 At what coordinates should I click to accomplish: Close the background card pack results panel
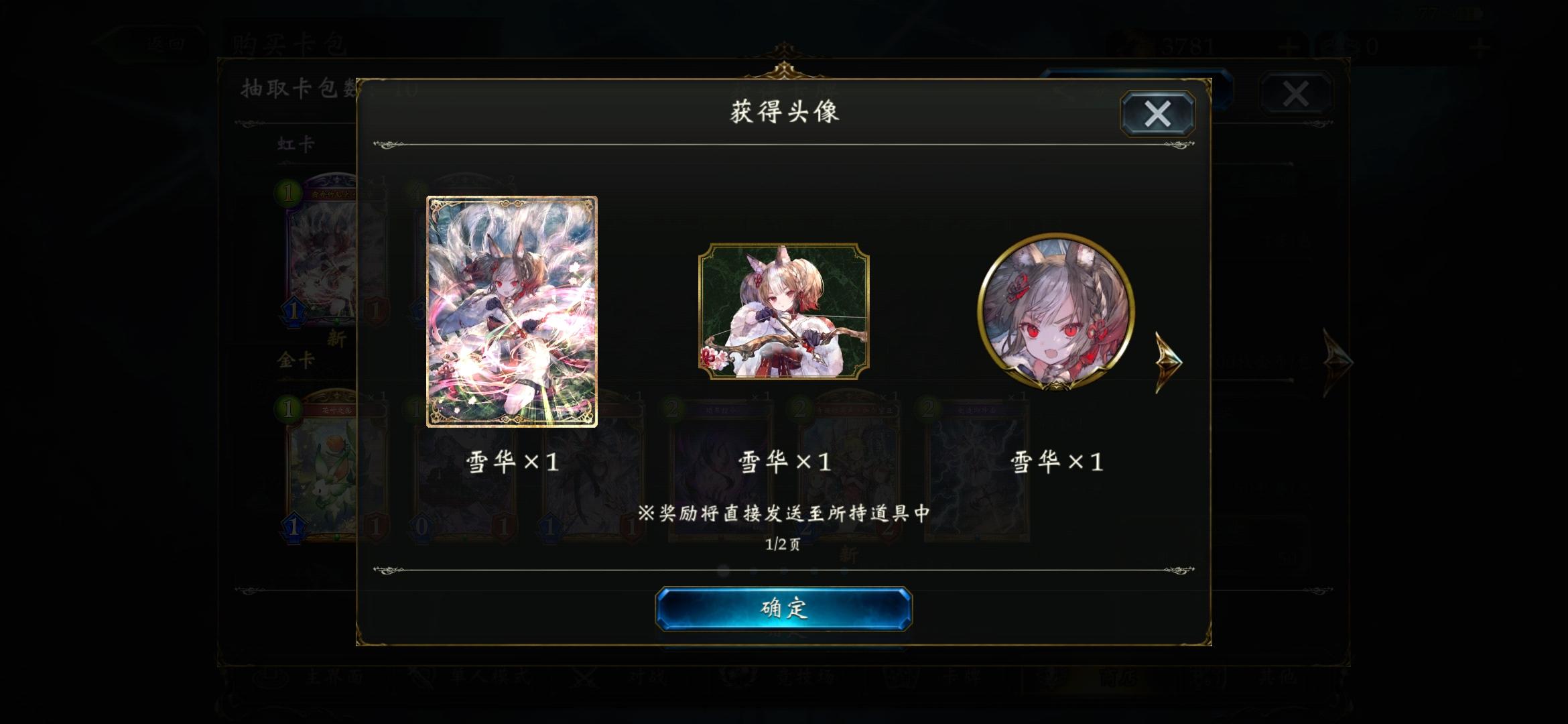click(1295, 93)
